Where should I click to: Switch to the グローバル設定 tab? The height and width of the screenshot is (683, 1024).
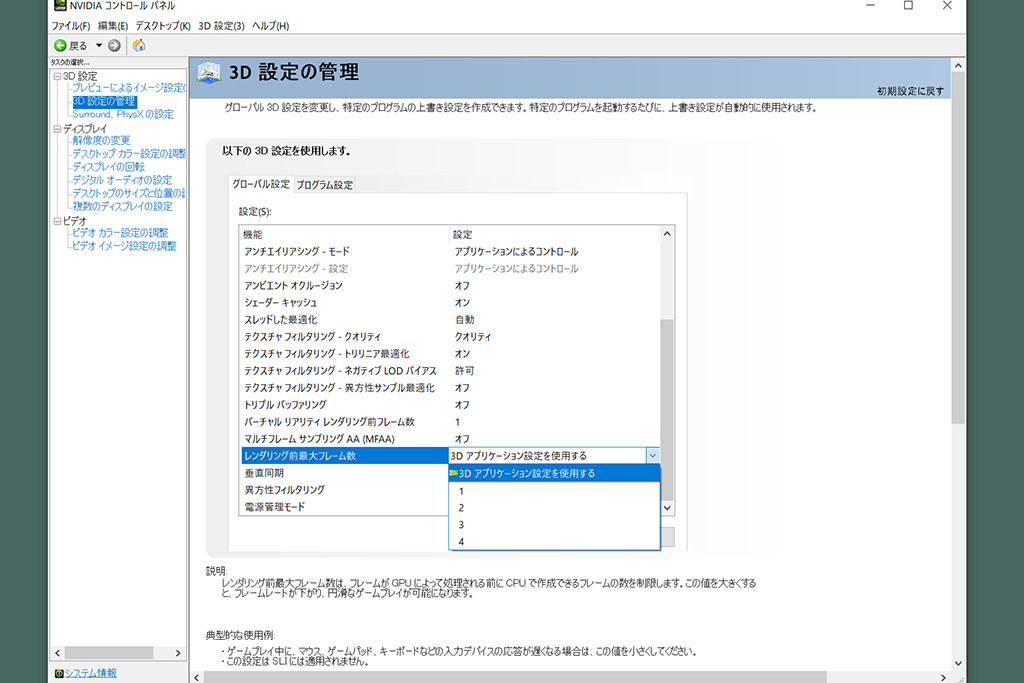point(261,184)
